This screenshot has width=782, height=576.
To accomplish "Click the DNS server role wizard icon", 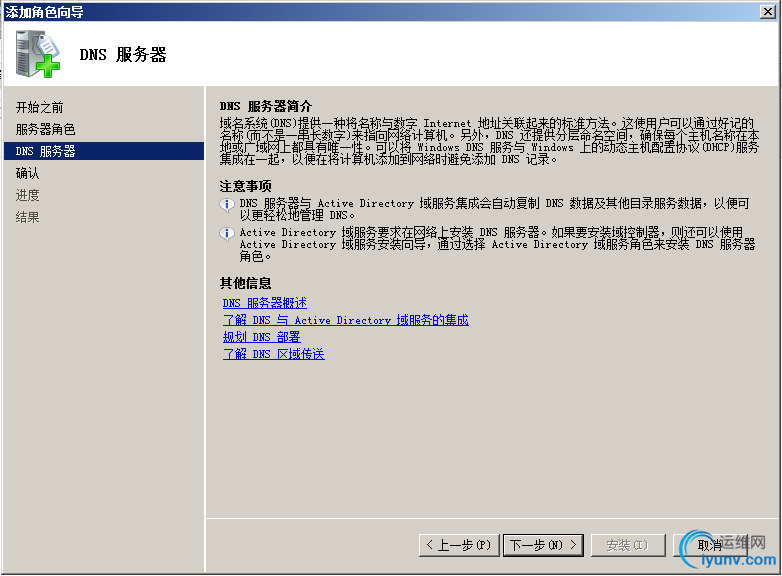I will click(37, 54).
